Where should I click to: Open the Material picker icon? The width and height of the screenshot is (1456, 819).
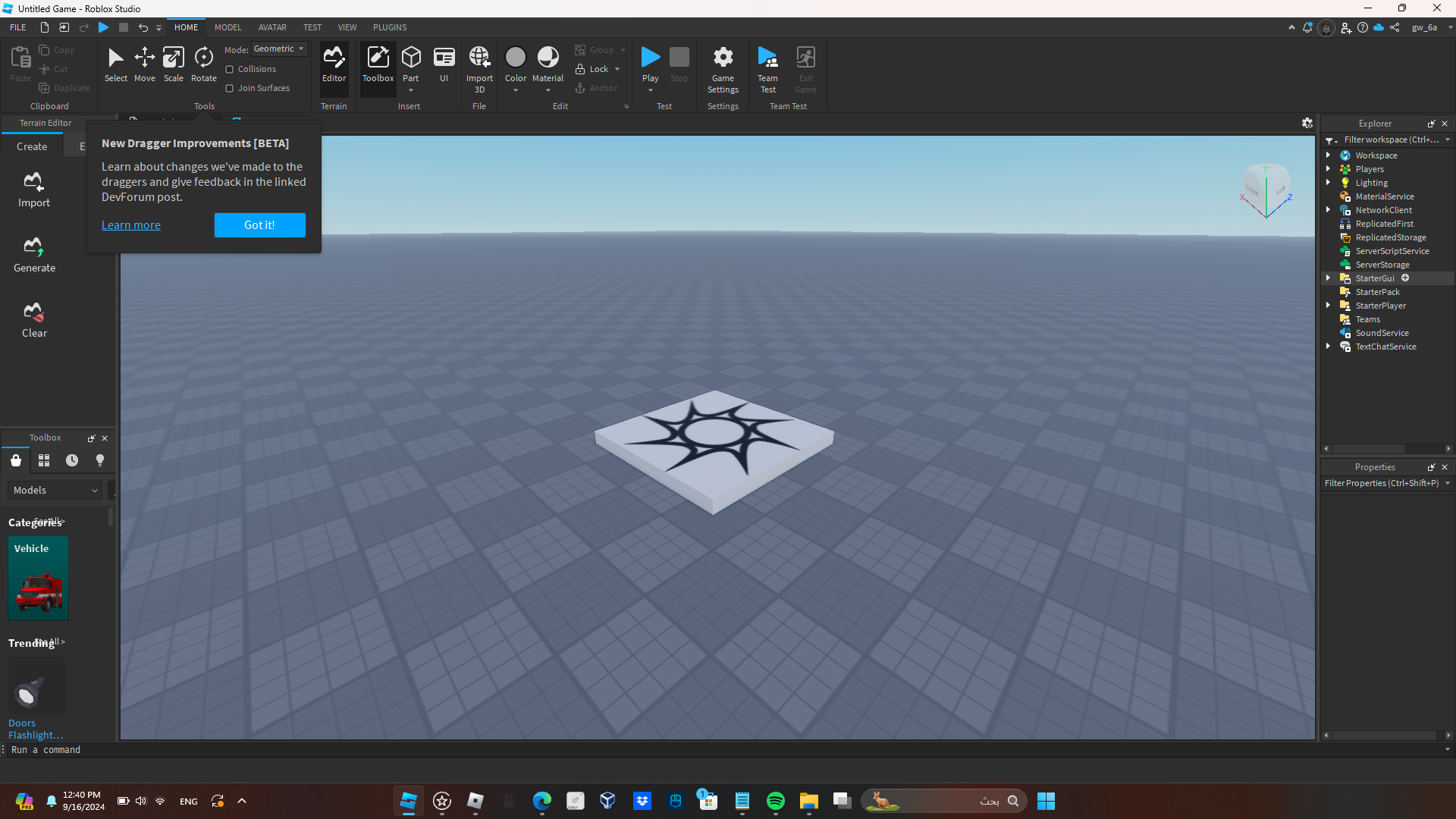[548, 58]
